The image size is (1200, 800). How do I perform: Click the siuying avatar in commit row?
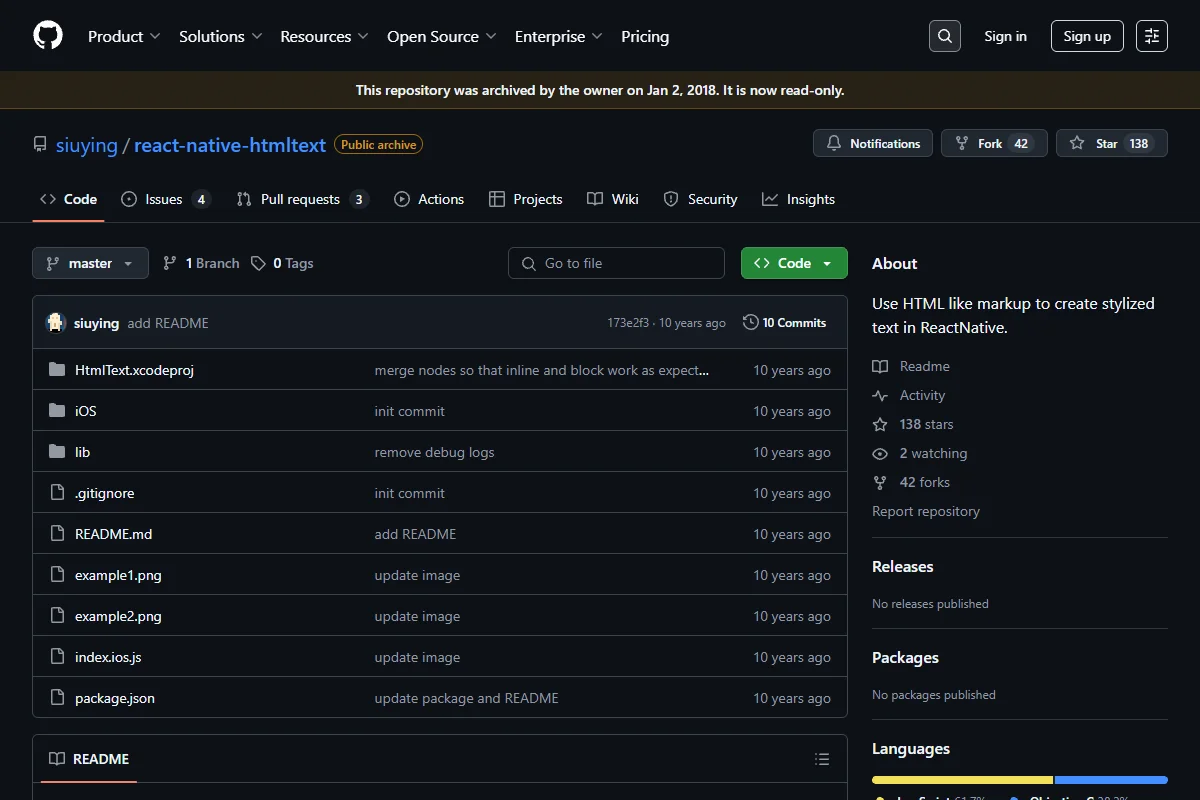[56, 323]
